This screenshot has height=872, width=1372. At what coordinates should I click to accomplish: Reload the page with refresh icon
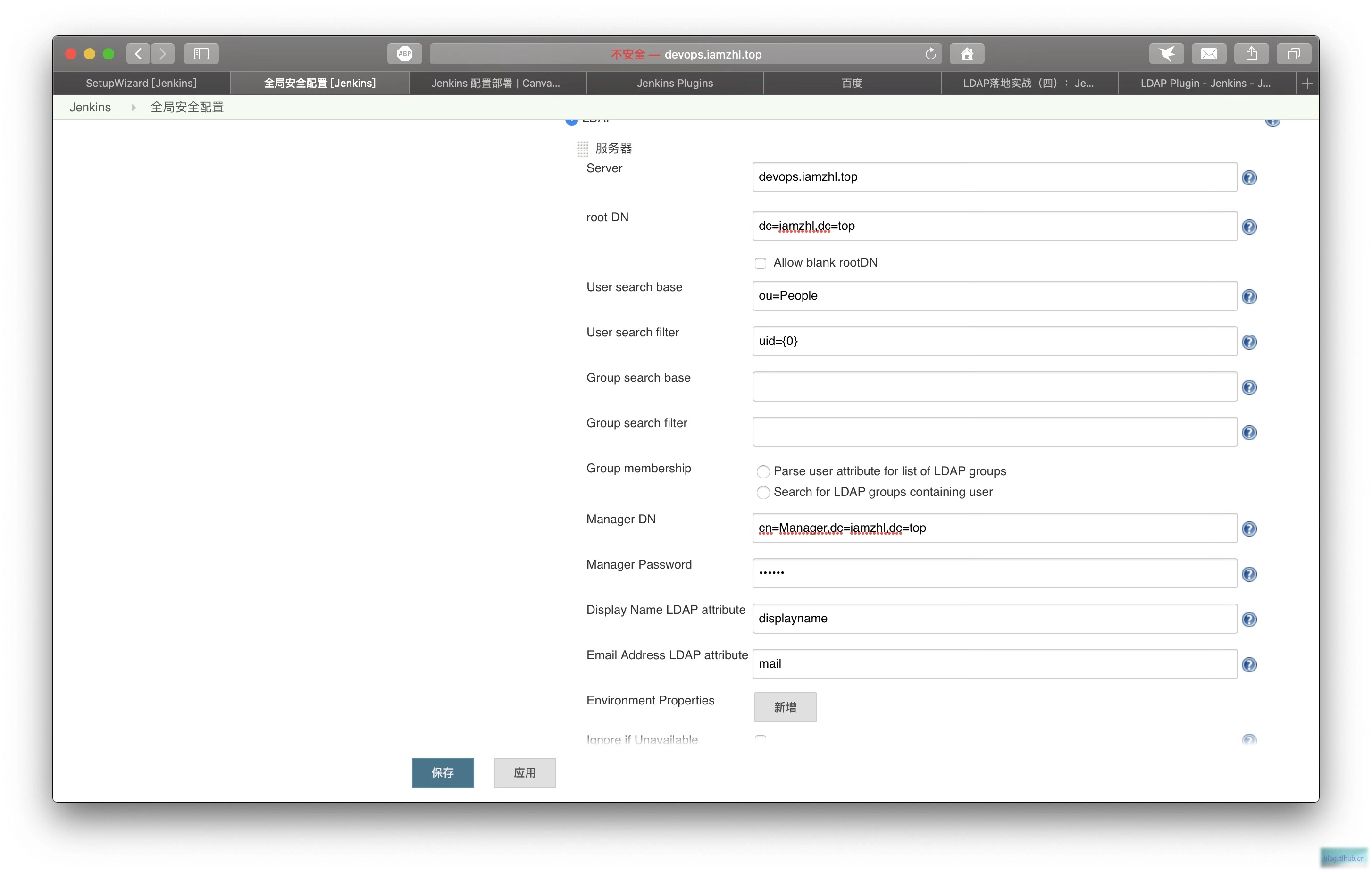[930, 54]
